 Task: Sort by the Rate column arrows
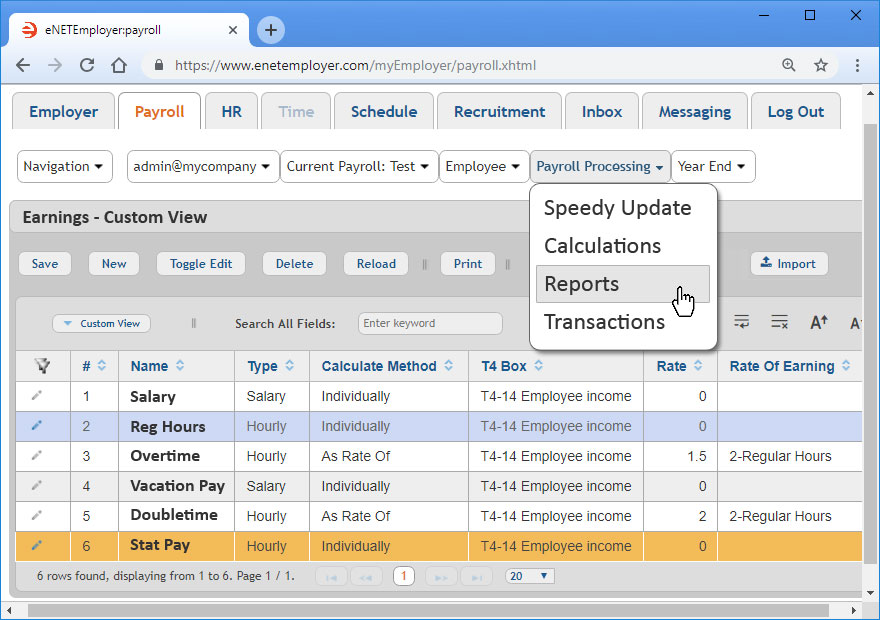[698, 366]
